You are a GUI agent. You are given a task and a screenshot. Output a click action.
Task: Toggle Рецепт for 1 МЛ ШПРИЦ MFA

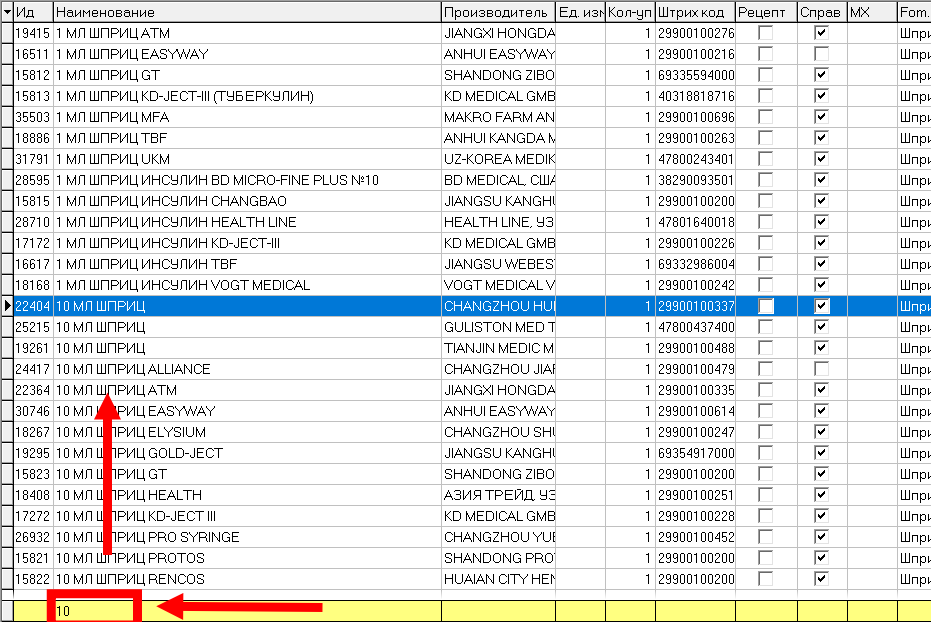click(766, 117)
